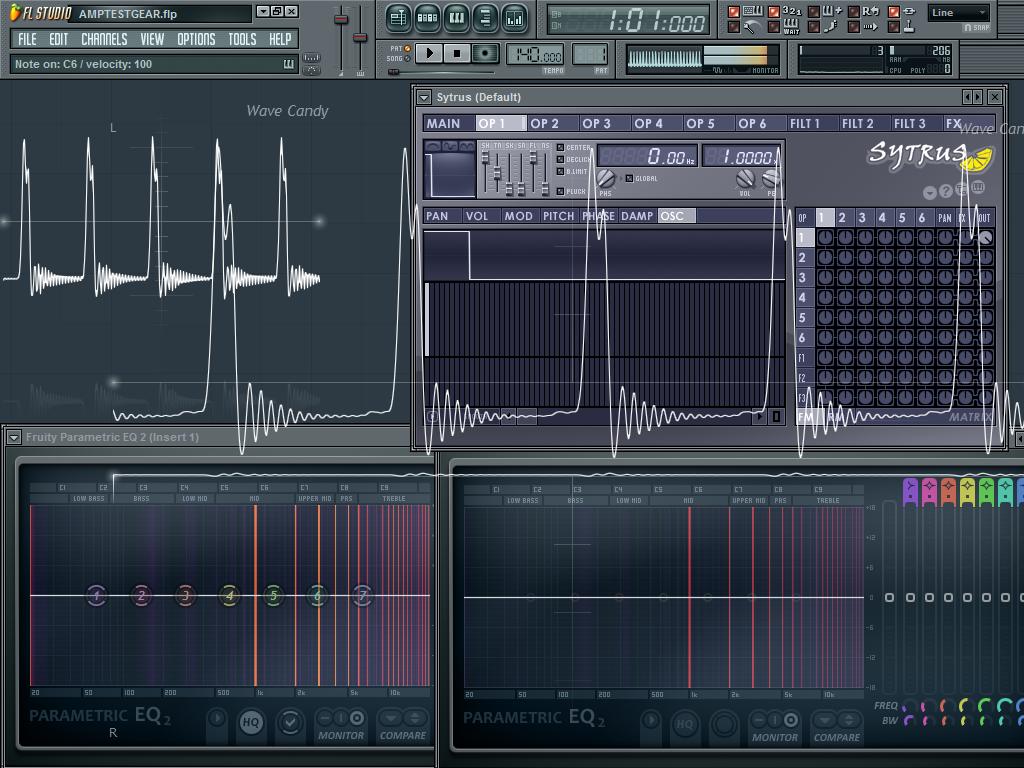Click MIDI keyboard icon in hint bar
The height and width of the screenshot is (768, 1024).
click(288, 64)
